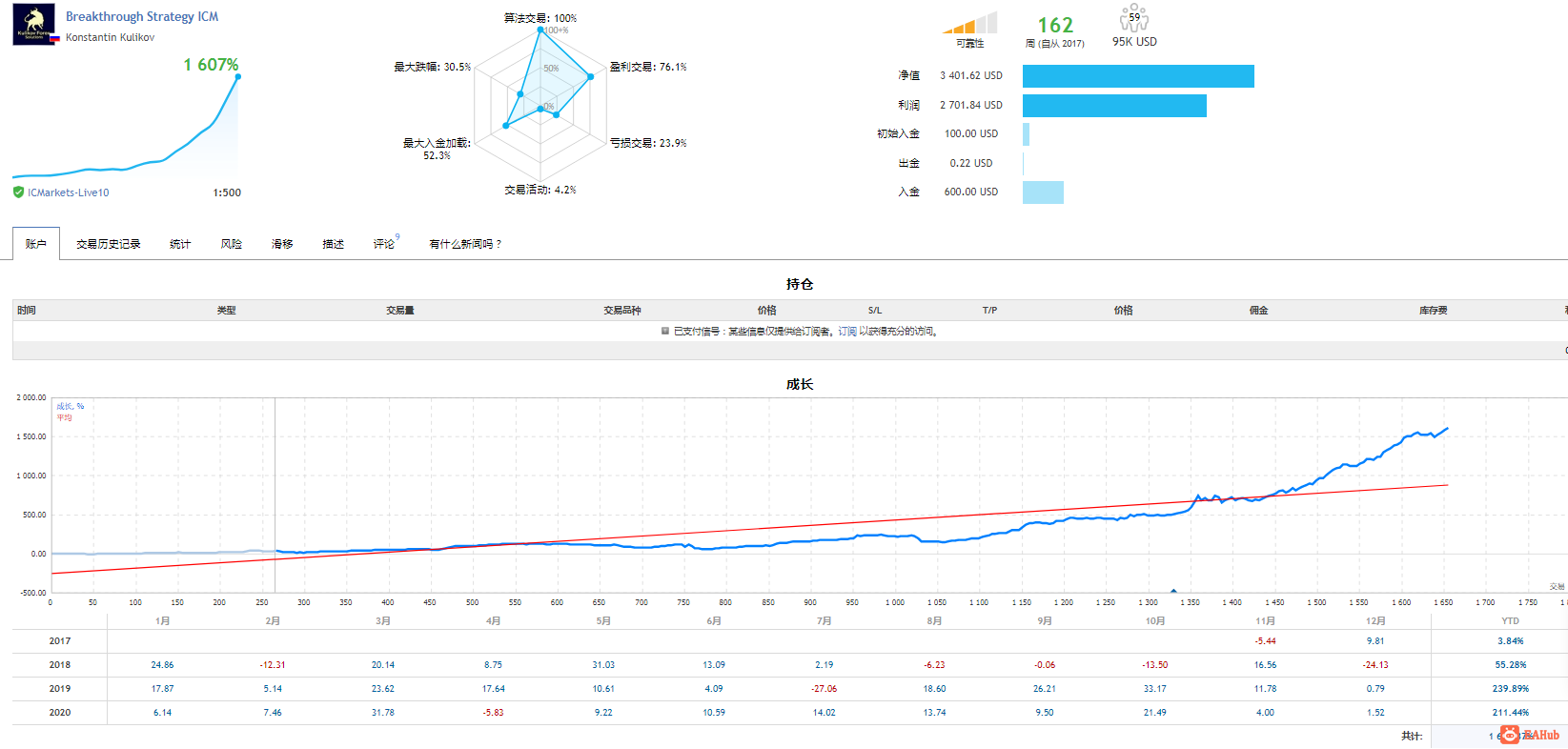The width and height of the screenshot is (1568, 749).
Task: Click the Kulikov Forex avatar logo
Action: [x=34, y=25]
